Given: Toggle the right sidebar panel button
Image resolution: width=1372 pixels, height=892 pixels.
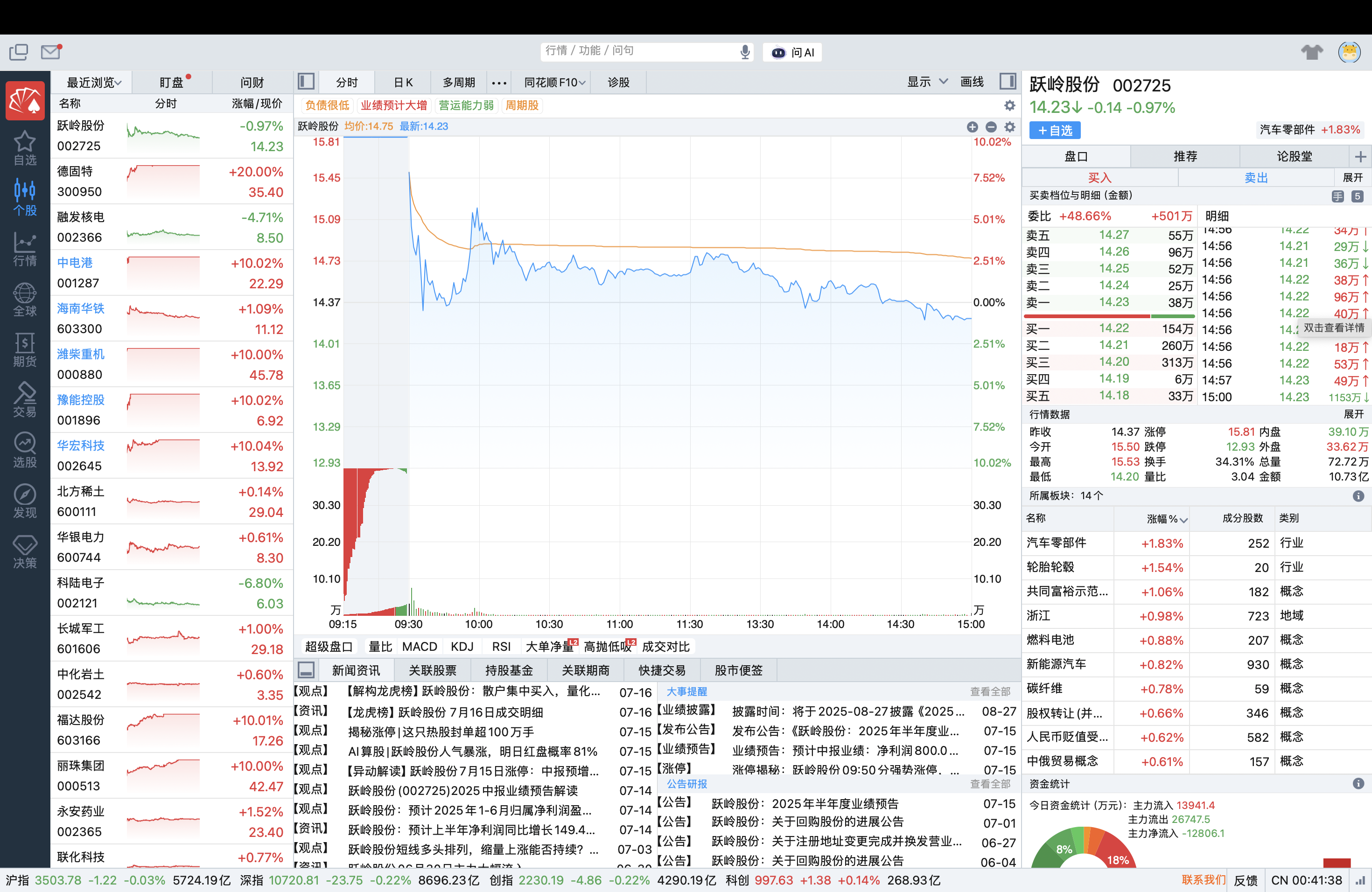Looking at the screenshot, I should point(1008,82).
